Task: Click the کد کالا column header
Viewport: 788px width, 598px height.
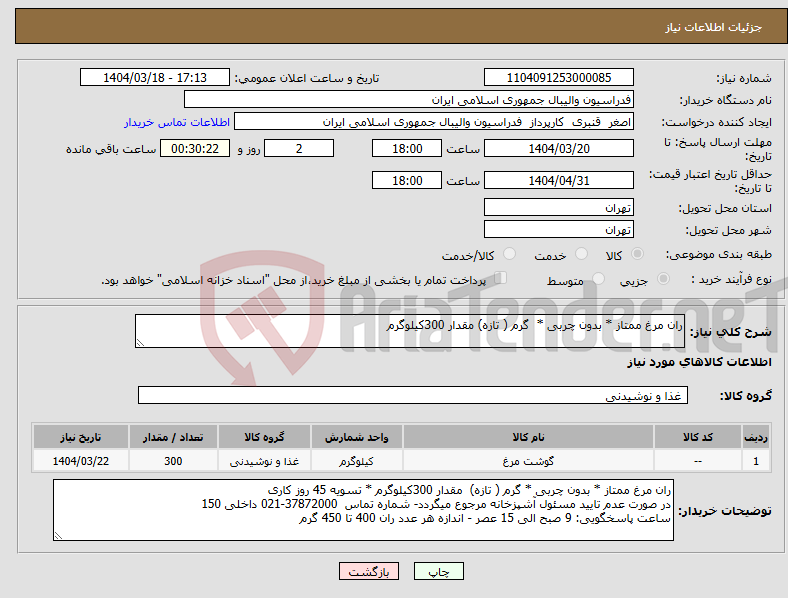Action: tap(698, 437)
